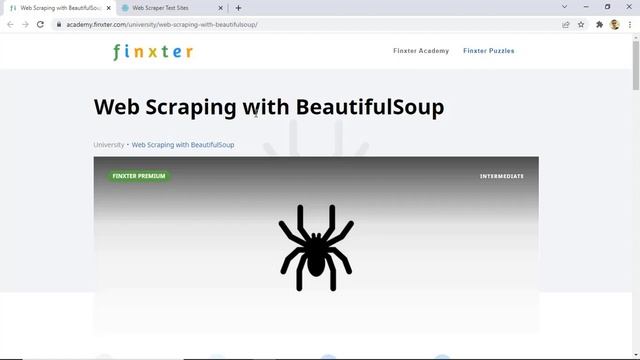
Task: Switch to the Web Scraper Test Sites tab
Action: tap(171, 8)
